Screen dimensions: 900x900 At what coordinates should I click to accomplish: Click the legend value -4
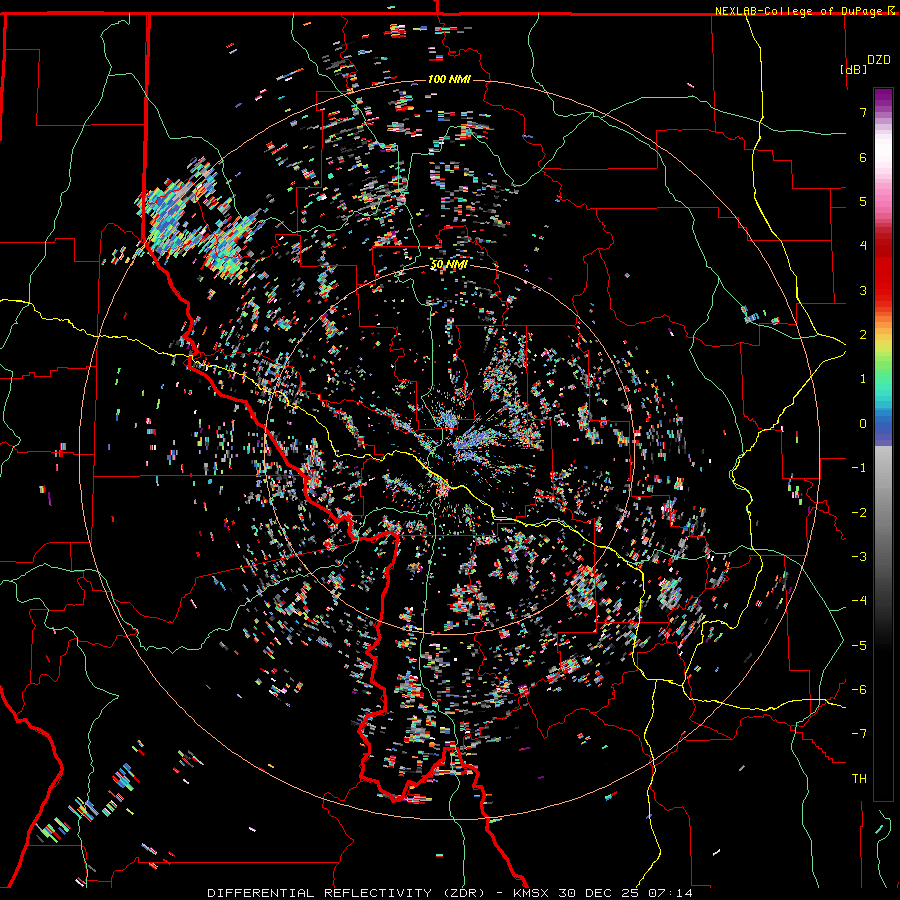[859, 600]
